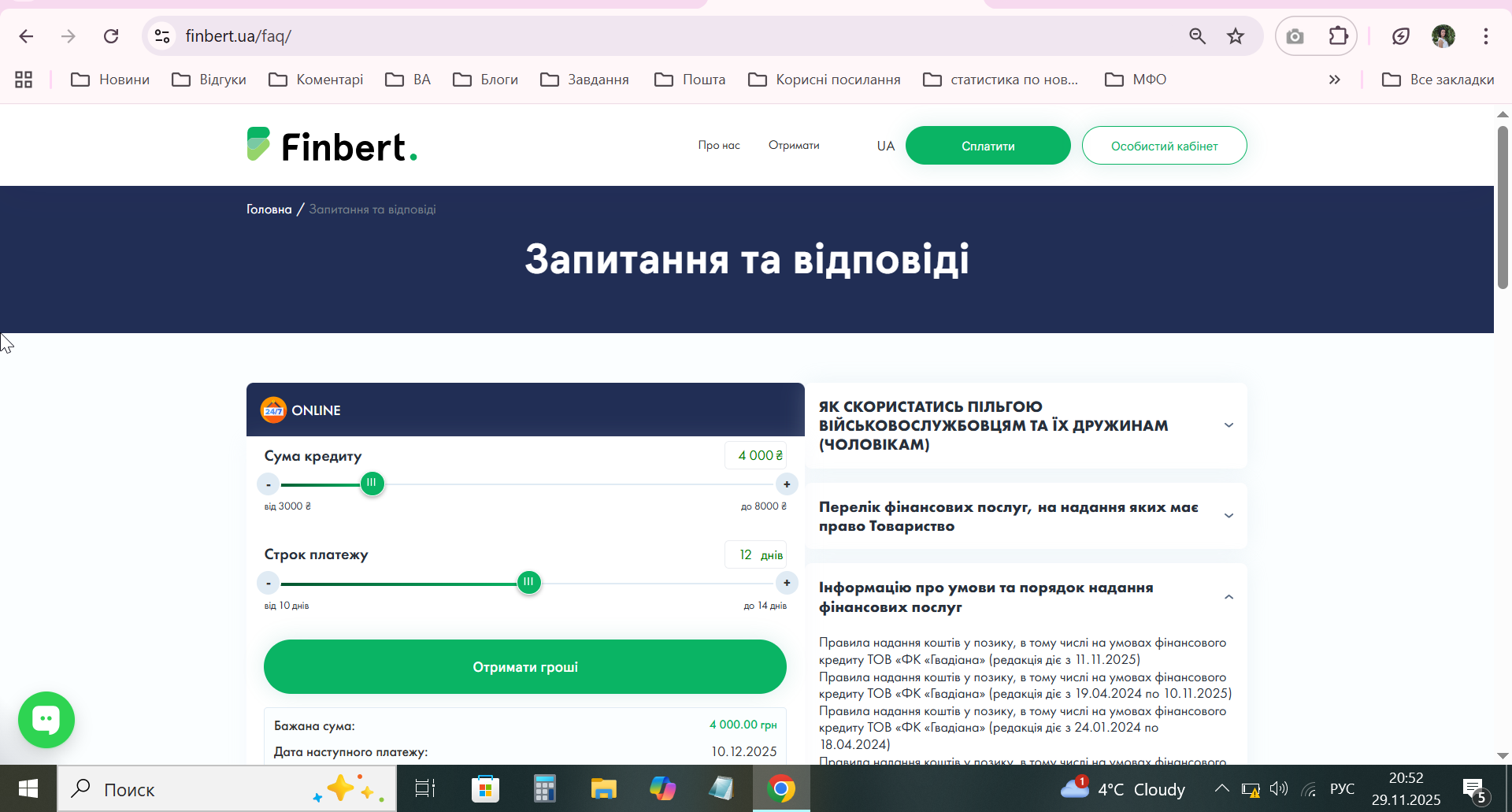Click the Строк платежу slider handle
Screen dimensions: 1512x812
coord(528,582)
